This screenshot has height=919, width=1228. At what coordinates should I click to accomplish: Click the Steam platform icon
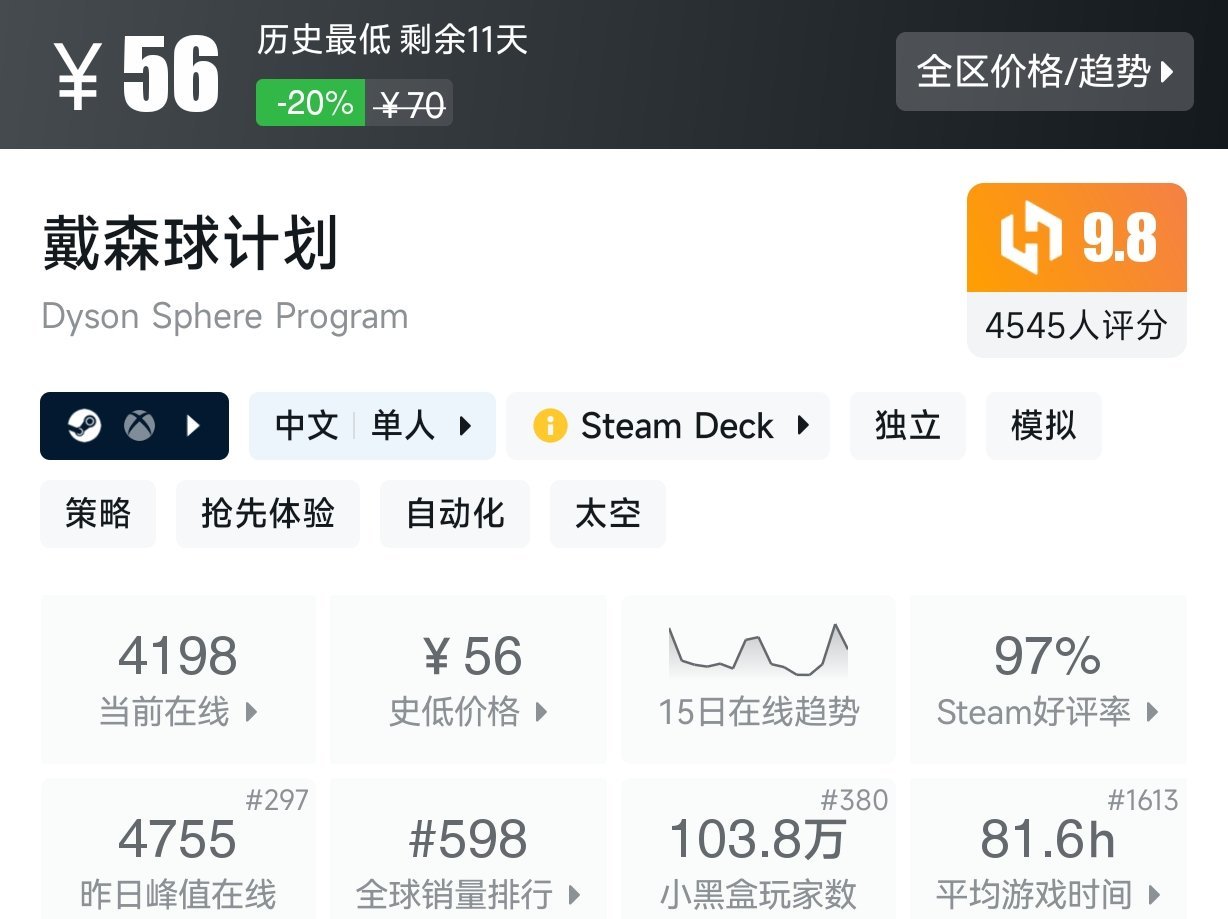(84, 426)
